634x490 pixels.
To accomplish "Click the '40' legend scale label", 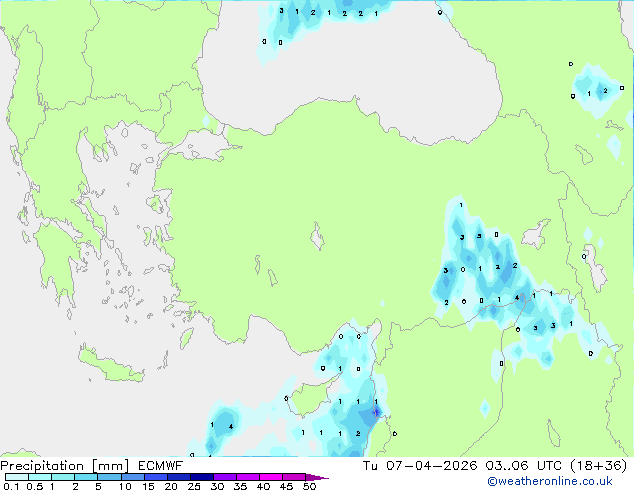I will click(x=263, y=486).
